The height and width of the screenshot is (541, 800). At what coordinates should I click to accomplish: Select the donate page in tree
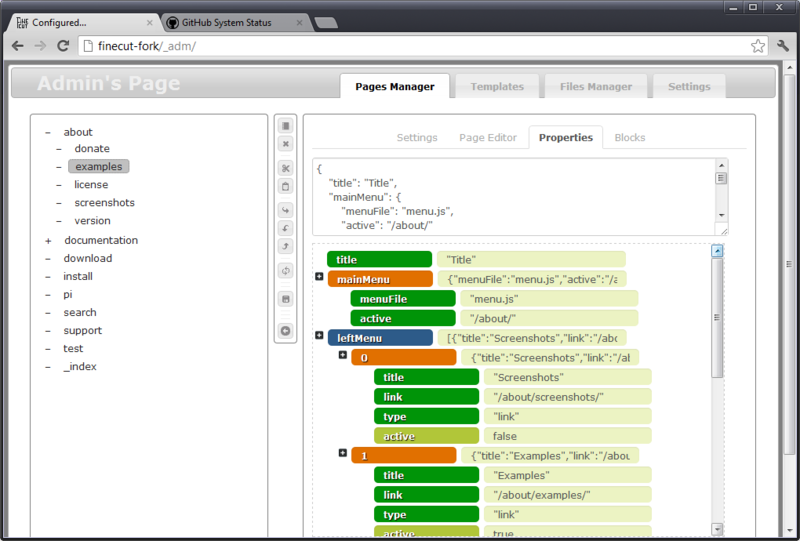point(92,149)
